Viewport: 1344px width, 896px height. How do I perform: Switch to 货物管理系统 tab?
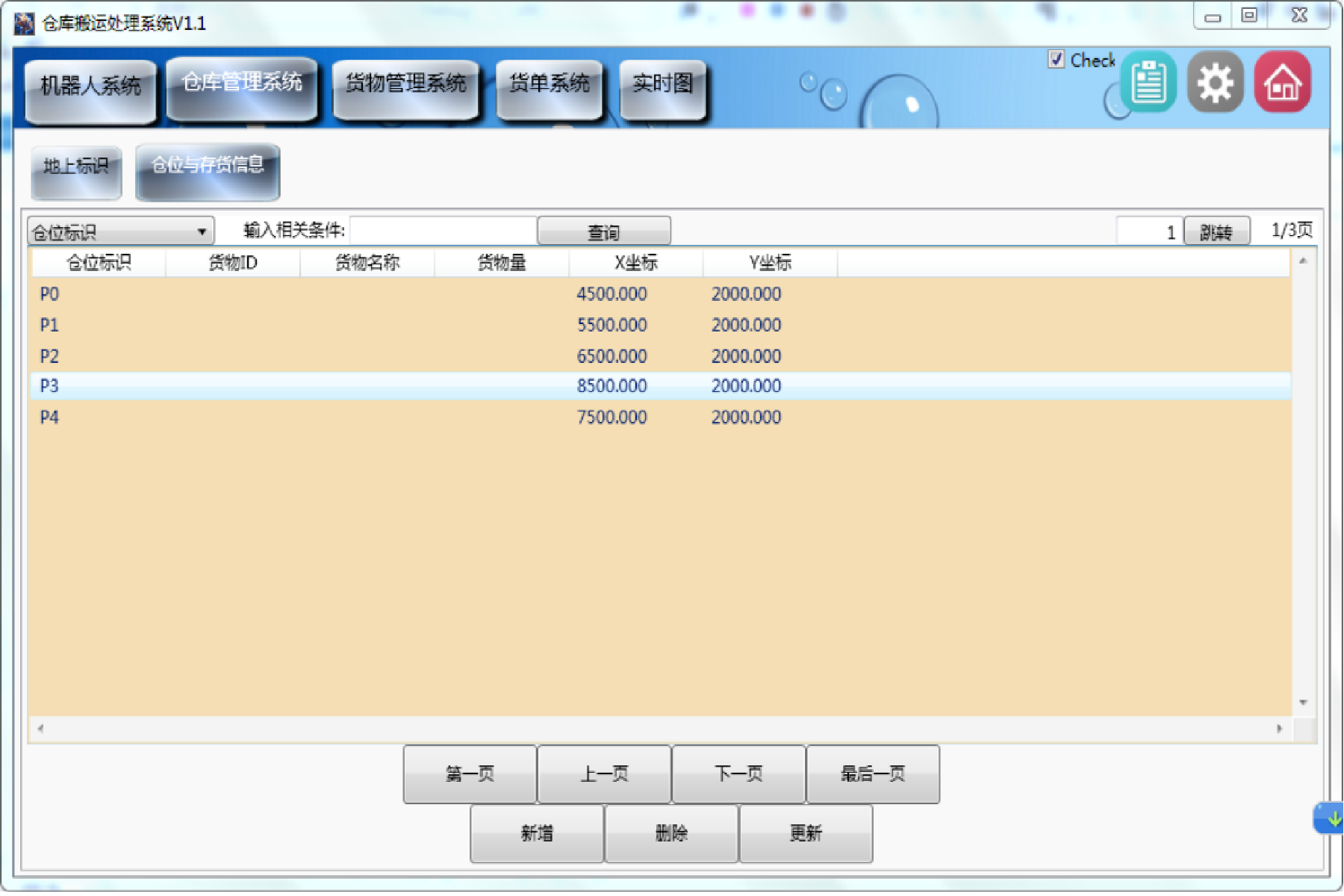(x=405, y=89)
